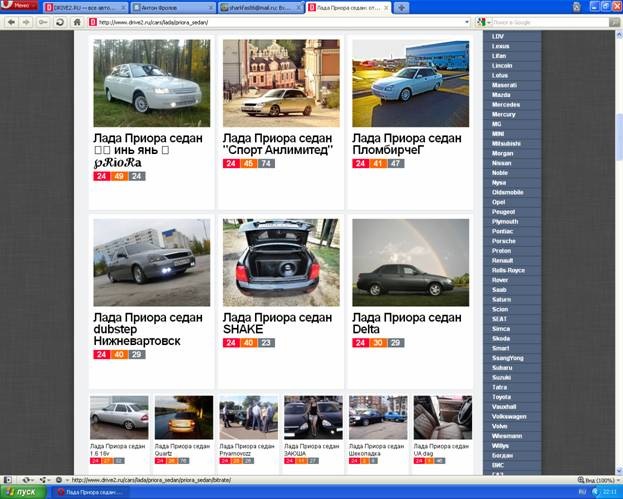Open the white Priora 'инь янь' photo
Image resolution: width=623 pixels, height=499 pixels.
click(152, 83)
